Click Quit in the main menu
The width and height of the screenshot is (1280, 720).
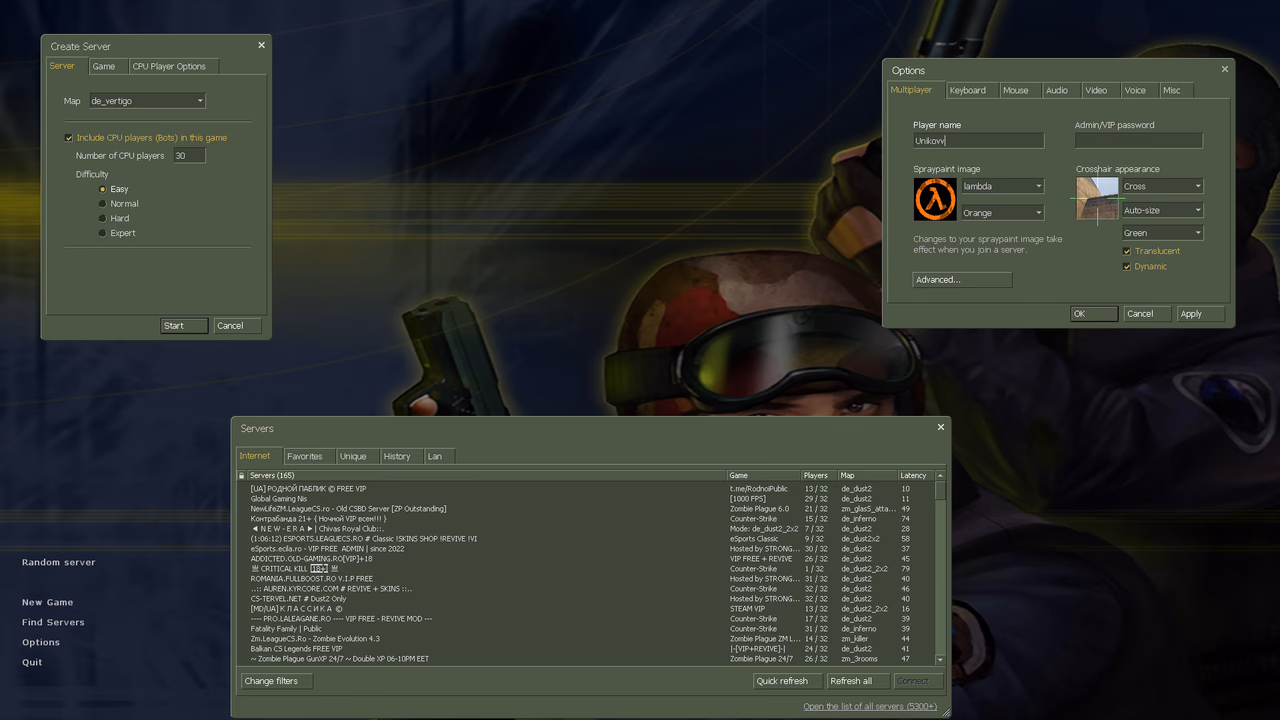(x=32, y=663)
